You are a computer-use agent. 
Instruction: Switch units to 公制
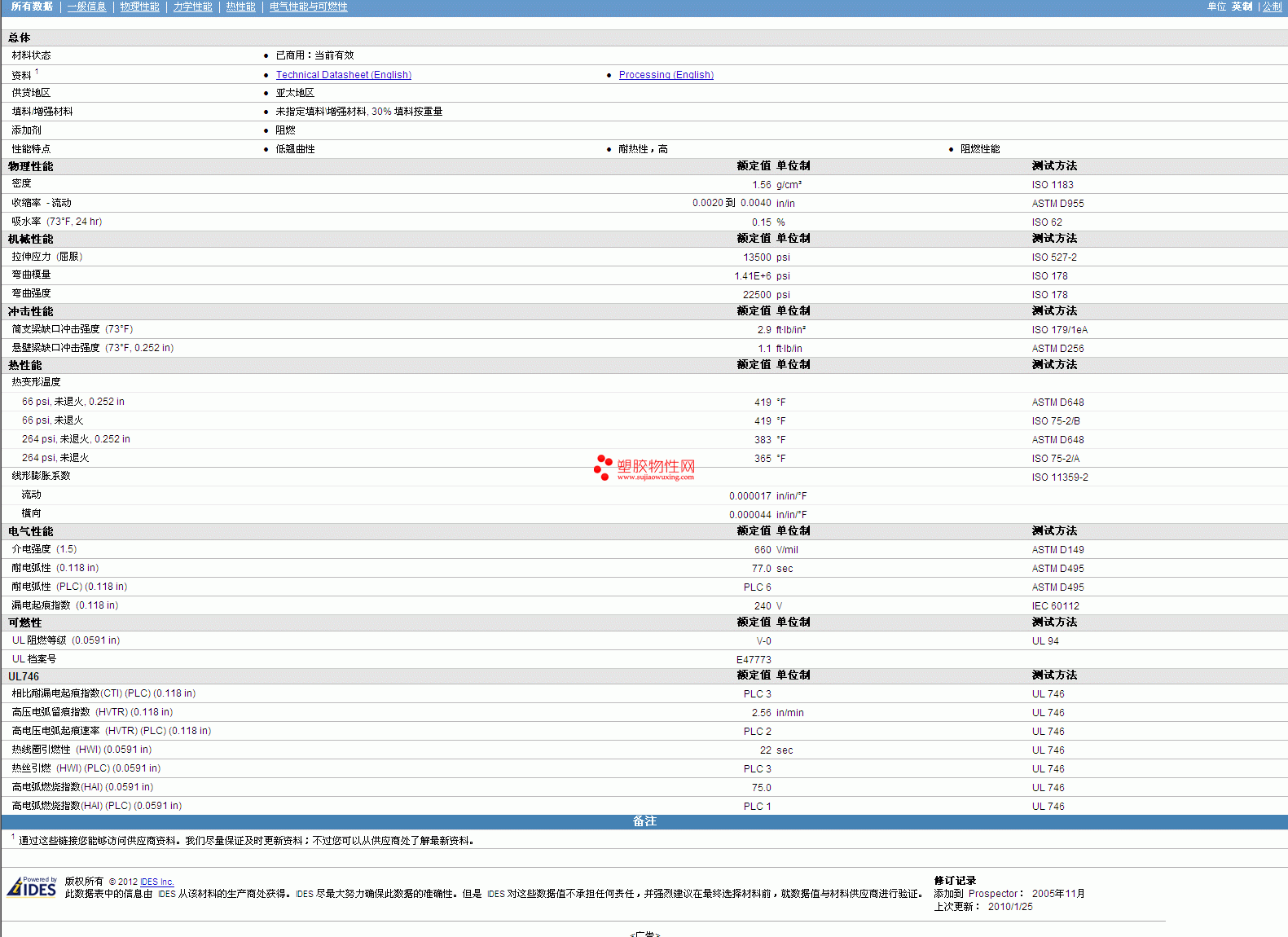point(1272,7)
